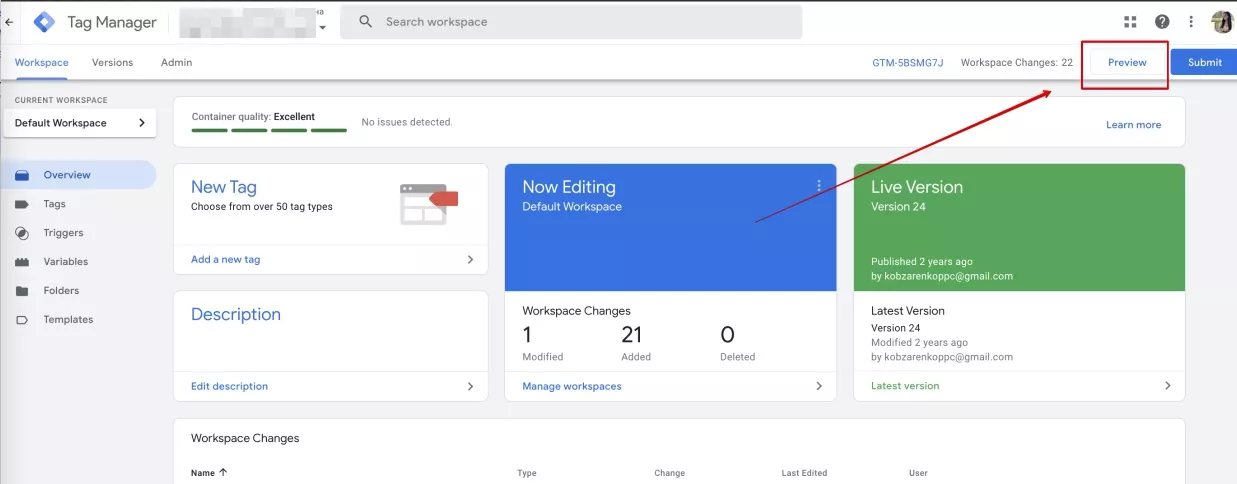The width and height of the screenshot is (1237, 484).
Task: Click the Preview button
Action: point(1127,62)
